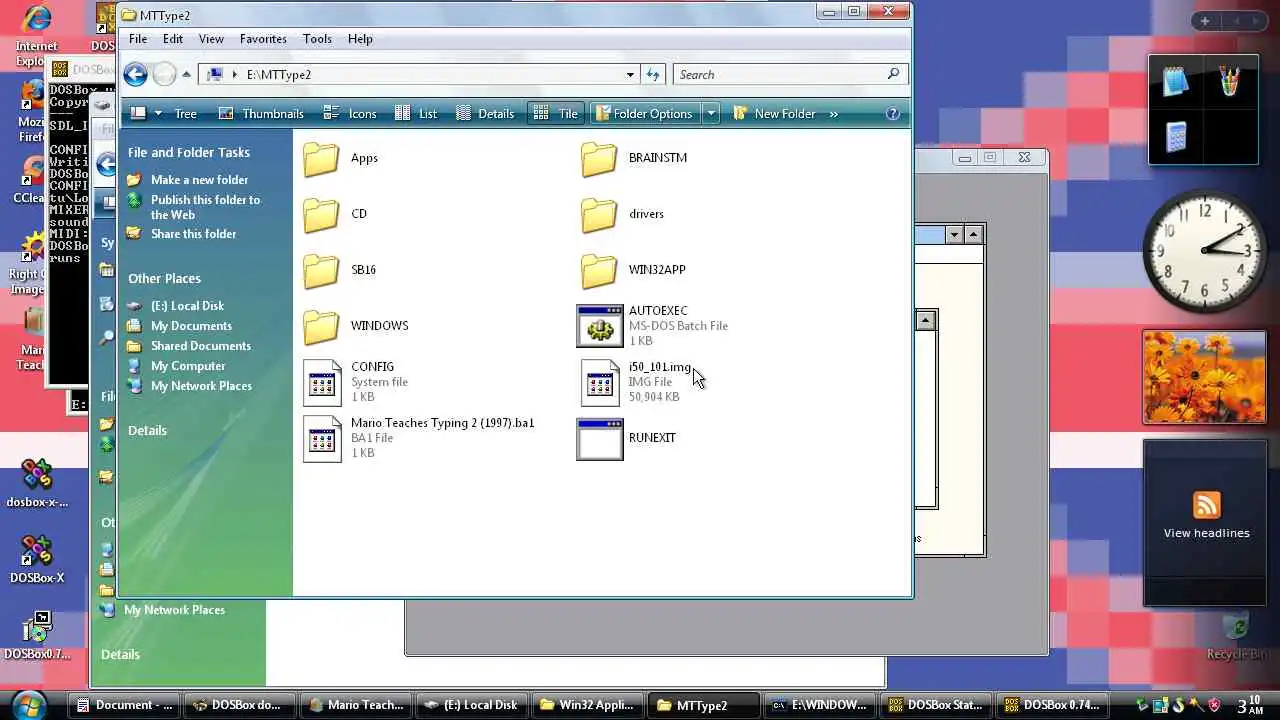
Task: Select the SB16 folder icon
Action: (321, 271)
